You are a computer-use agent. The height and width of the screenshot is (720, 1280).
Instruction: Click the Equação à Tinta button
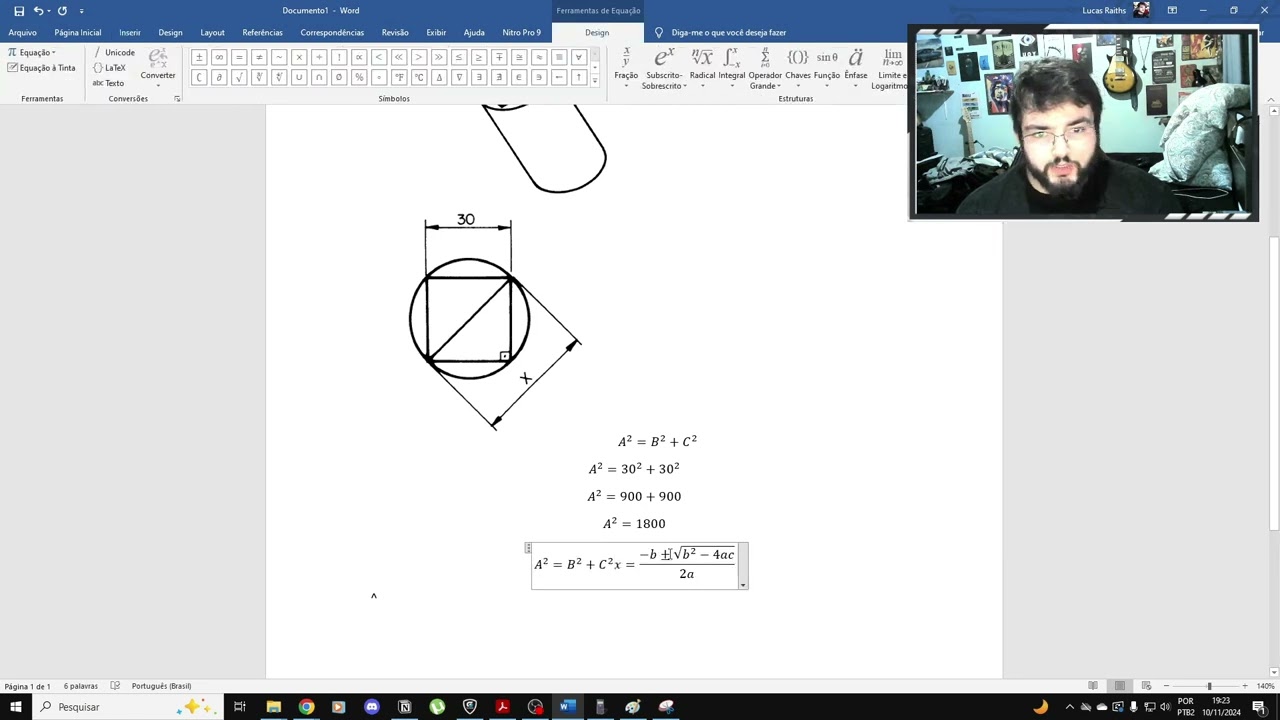point(41,68)
